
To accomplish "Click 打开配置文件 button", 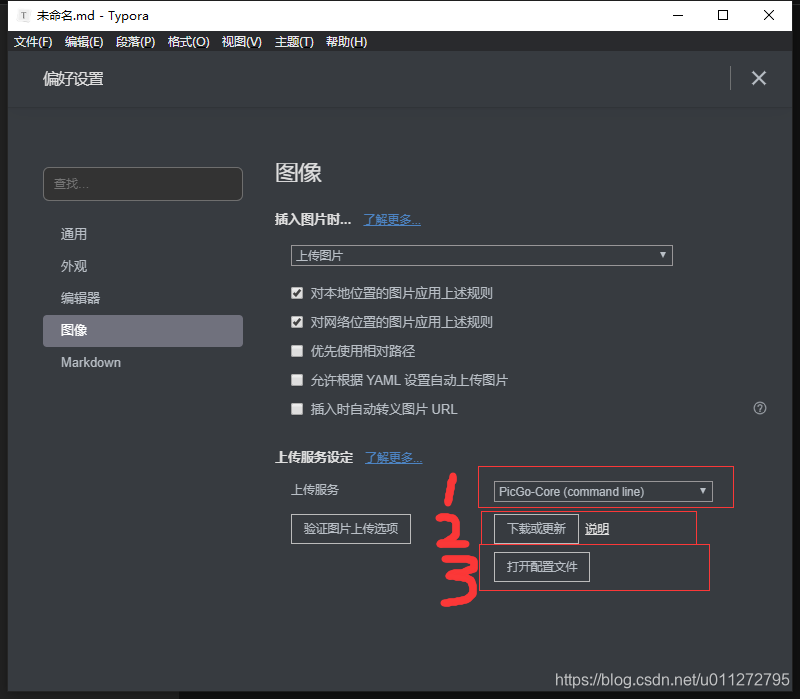I will (542, 567).
